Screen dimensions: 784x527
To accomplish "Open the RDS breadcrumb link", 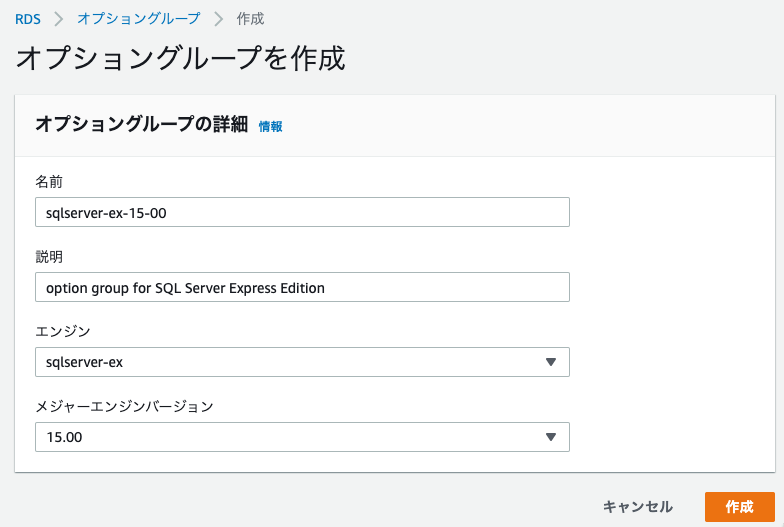I will pos(28,19).
